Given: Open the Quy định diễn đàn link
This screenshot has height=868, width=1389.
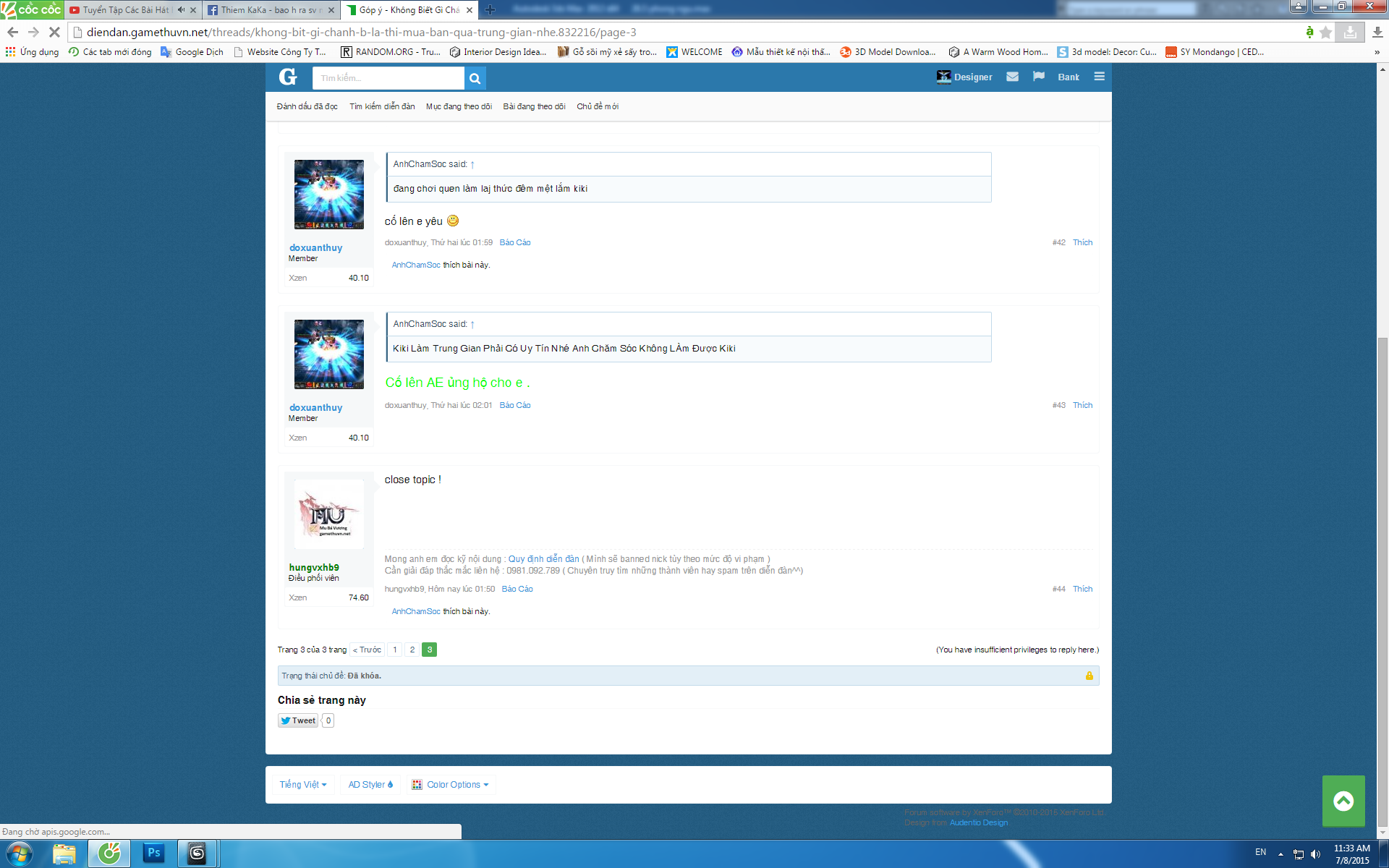Looking at the screenshot, I should point(544,559).
